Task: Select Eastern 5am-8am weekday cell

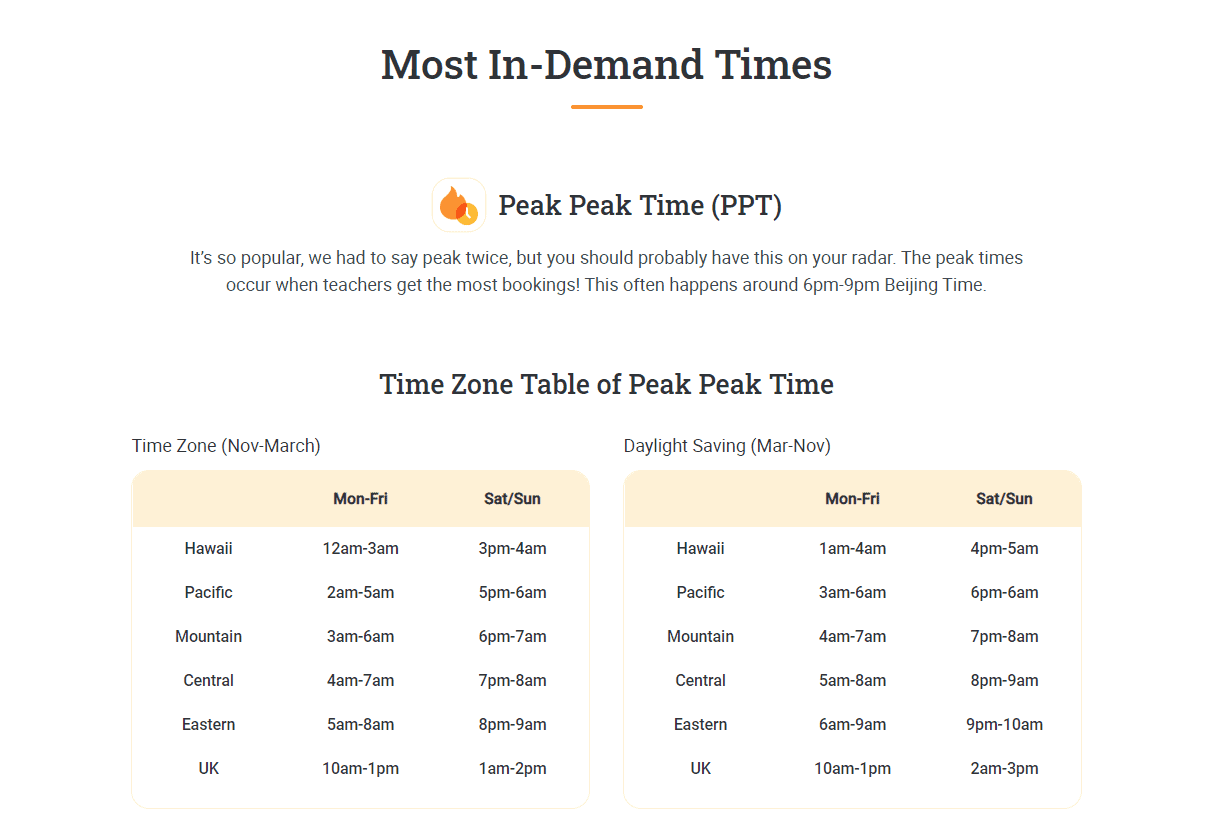Action: coord(360,725)
